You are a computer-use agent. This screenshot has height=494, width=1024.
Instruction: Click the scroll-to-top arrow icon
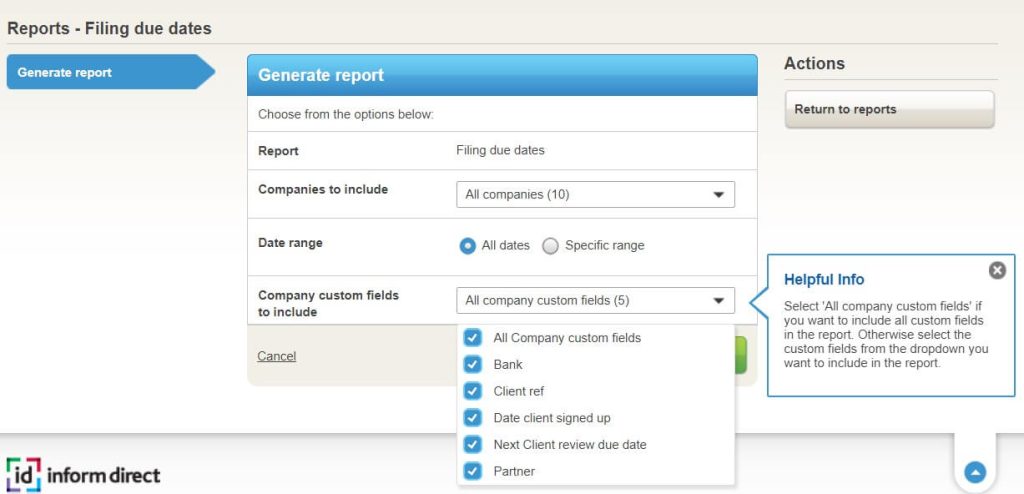click(x=975, y=472)
